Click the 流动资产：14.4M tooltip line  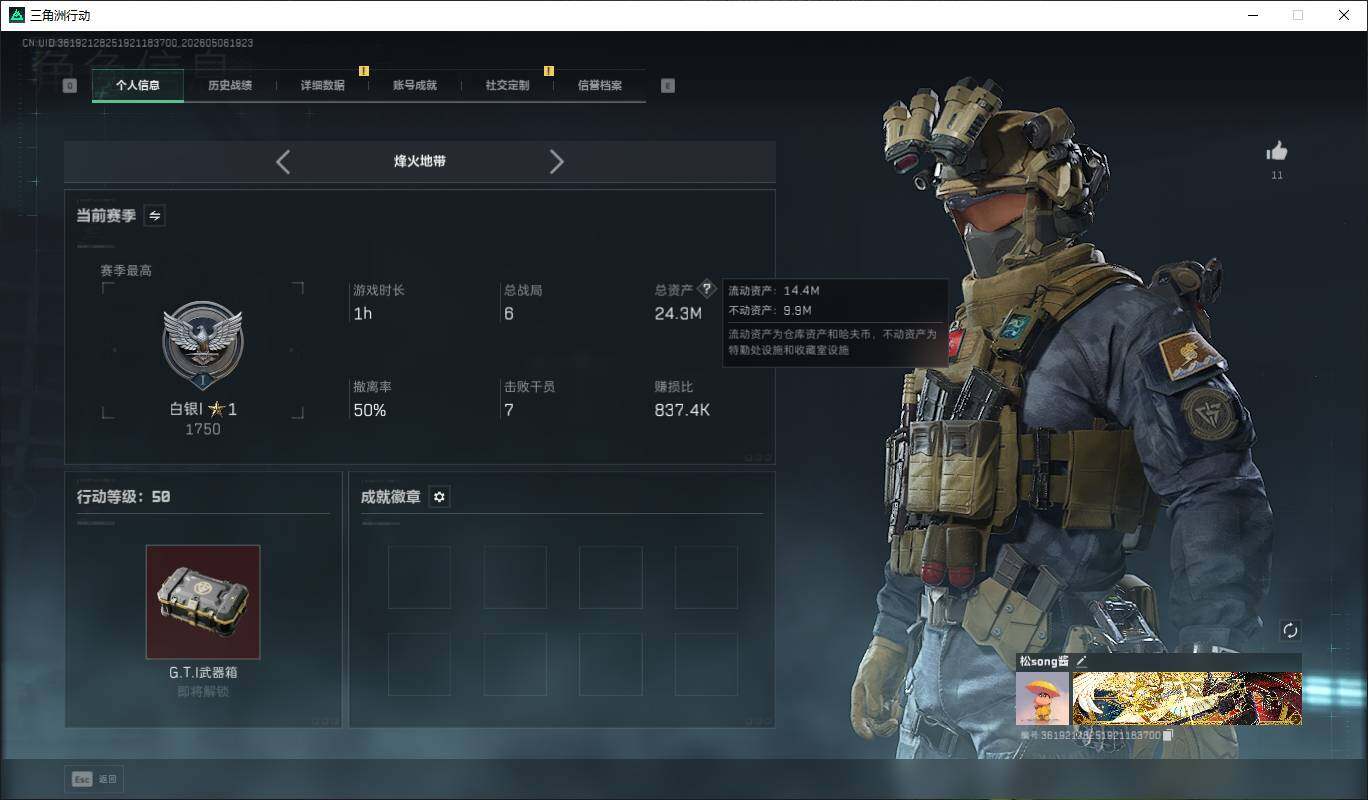(774, 291)
